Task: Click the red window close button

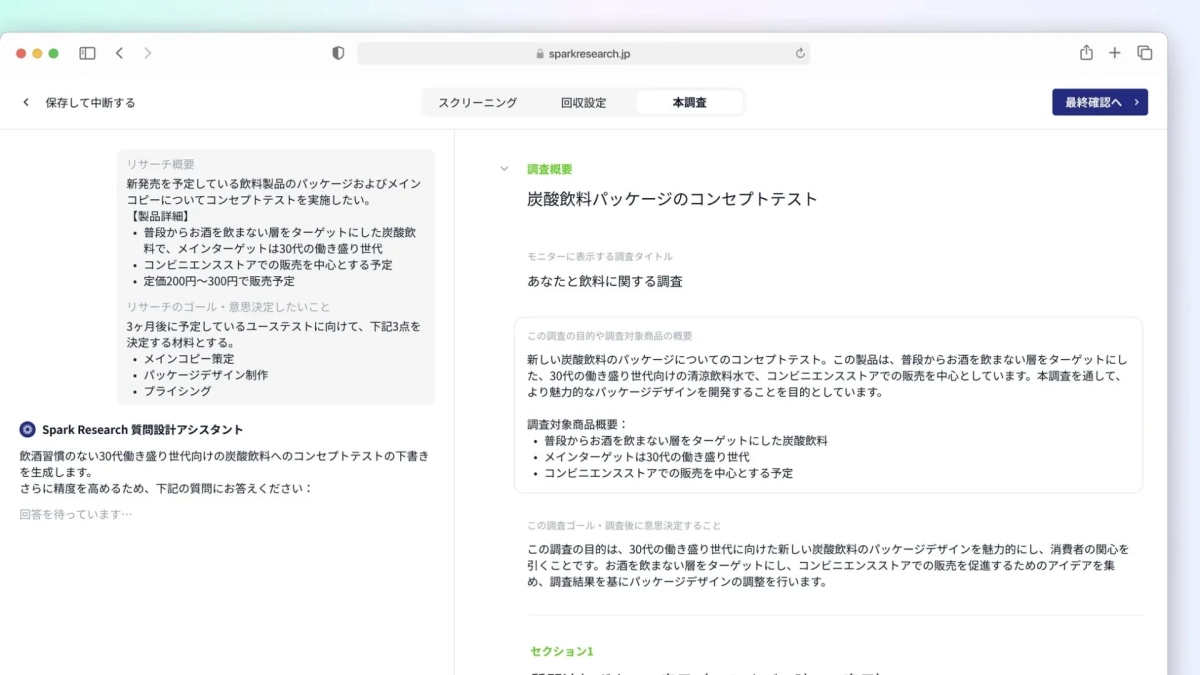Action: click(x=21, y=53)
